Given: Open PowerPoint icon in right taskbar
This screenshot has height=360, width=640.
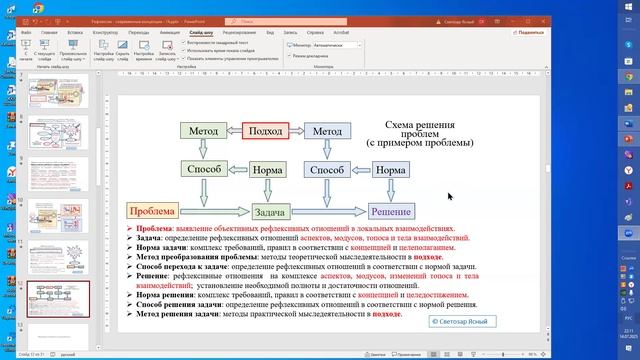Looking at the screenshot, I should pyautogui.click(x=629, y=139).
